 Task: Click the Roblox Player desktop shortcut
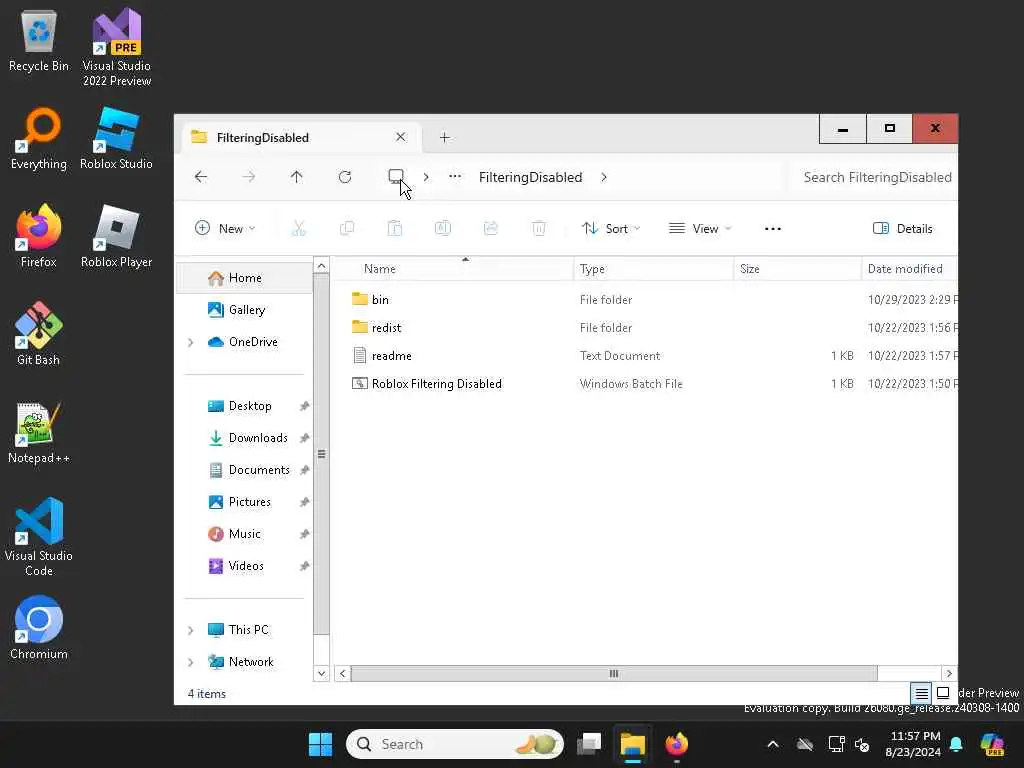click(x=116, y=236)
